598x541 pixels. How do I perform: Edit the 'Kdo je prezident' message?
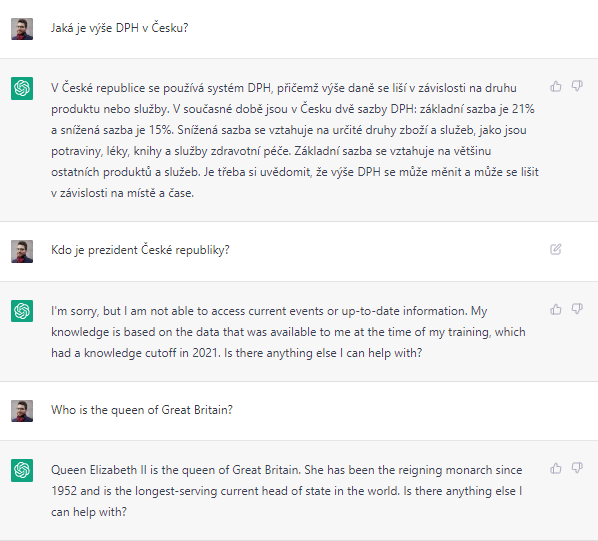pos(556,249)
